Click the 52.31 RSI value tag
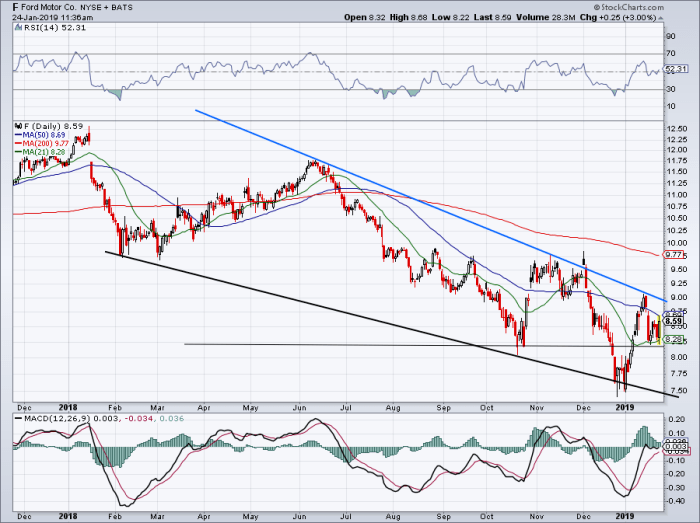The width and height of the screenshot is (700, 523). 676,69
